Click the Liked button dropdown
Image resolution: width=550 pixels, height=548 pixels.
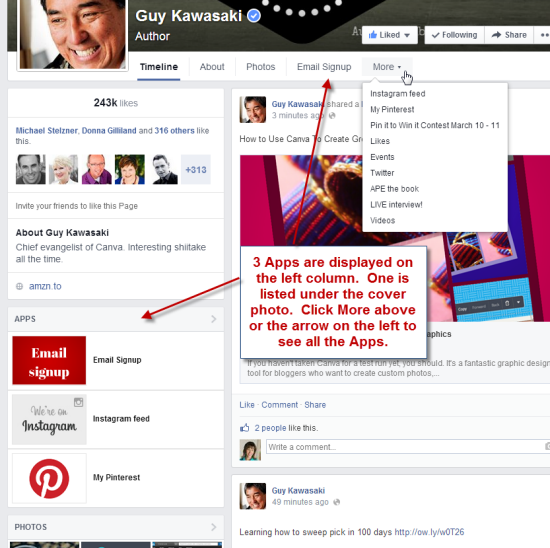pyautogui.click(x=390, y=35)
